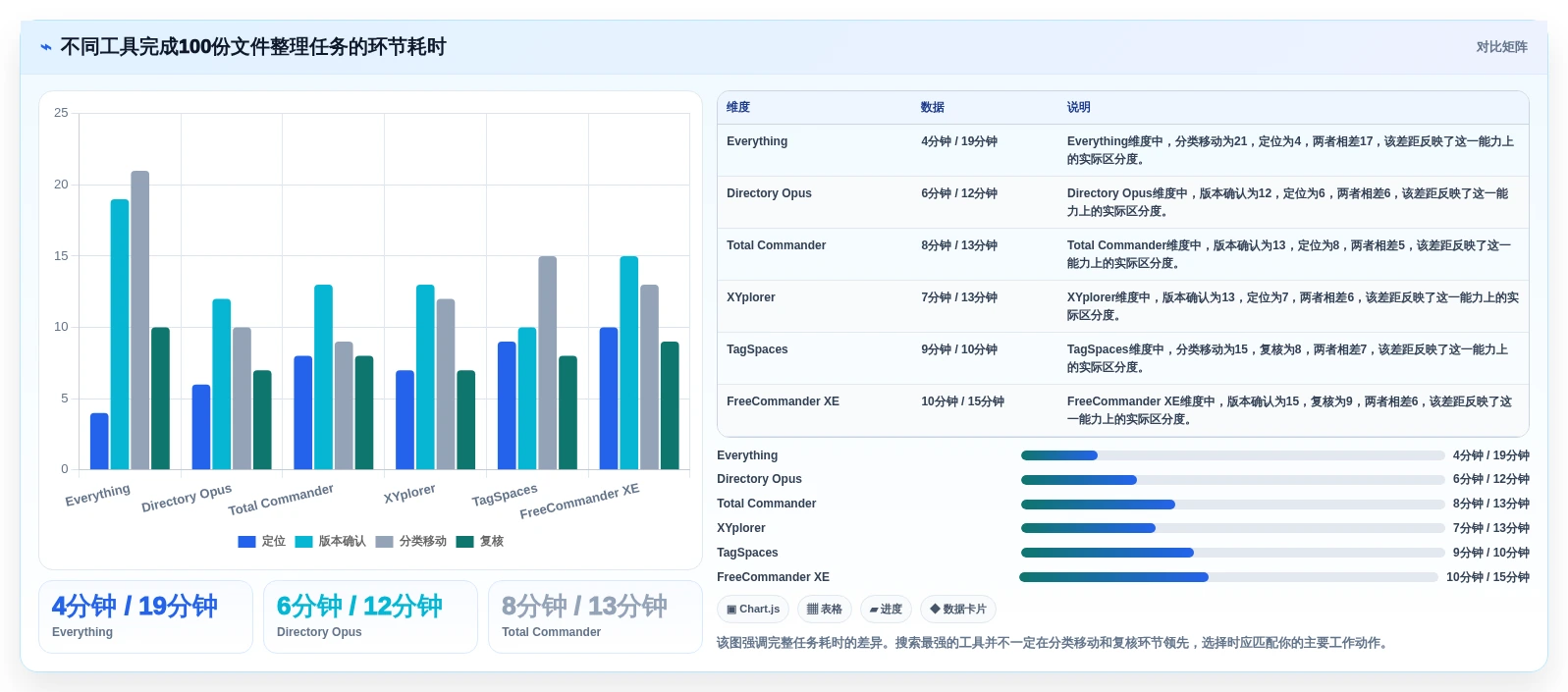The height and width of the screenshot is (692, 1568).
Task: Click Everything's short blue 定位 bar
Action: [x=99, y=441]
